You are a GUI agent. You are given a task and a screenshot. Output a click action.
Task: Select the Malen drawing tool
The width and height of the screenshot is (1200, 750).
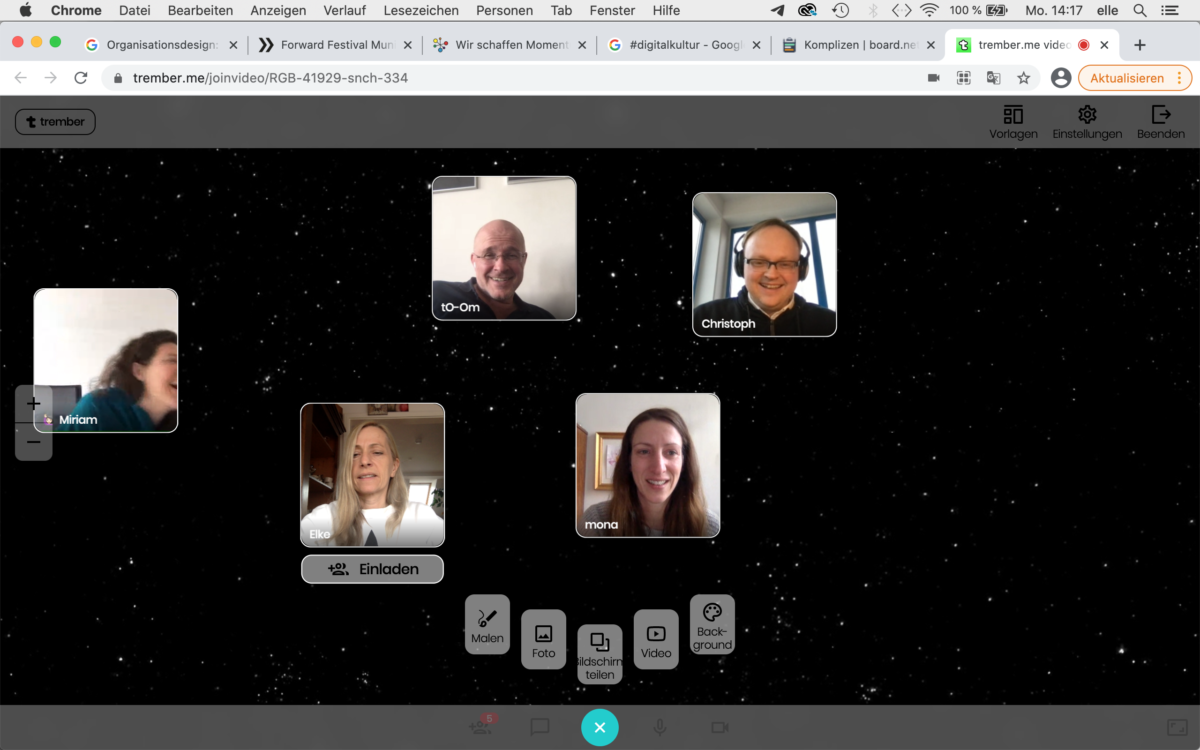point(487,624)
